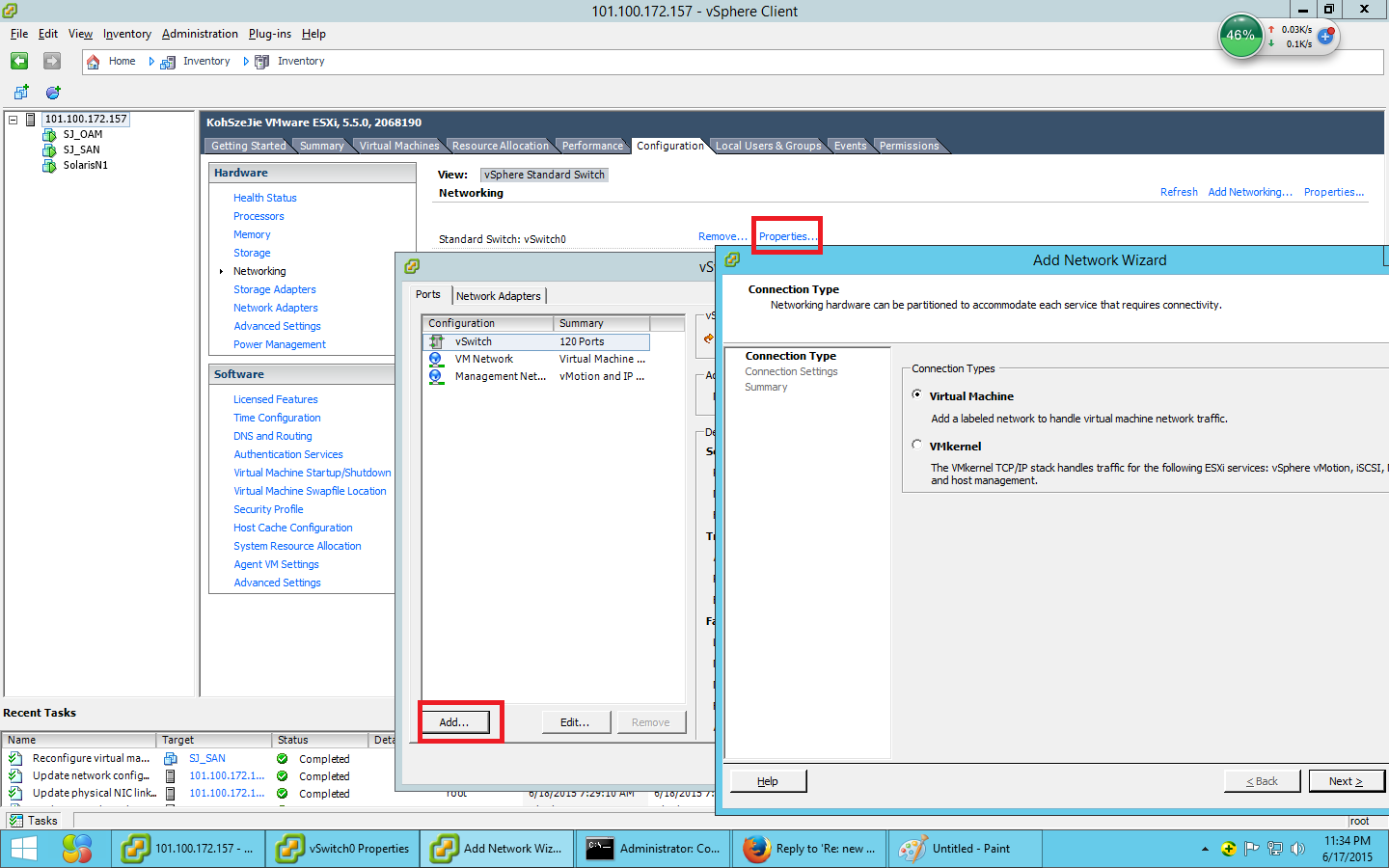
Task: Click the 101.100.172.1... target link for Update network config
Action: [x=227, y=775]
